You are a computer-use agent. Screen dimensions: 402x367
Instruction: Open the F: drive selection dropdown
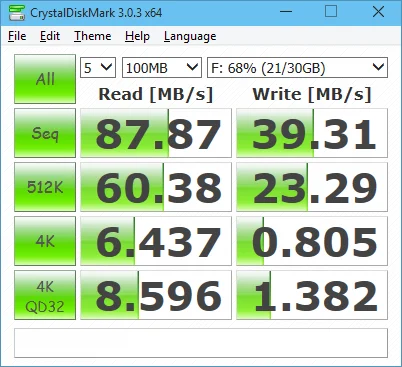pos(297,68)
